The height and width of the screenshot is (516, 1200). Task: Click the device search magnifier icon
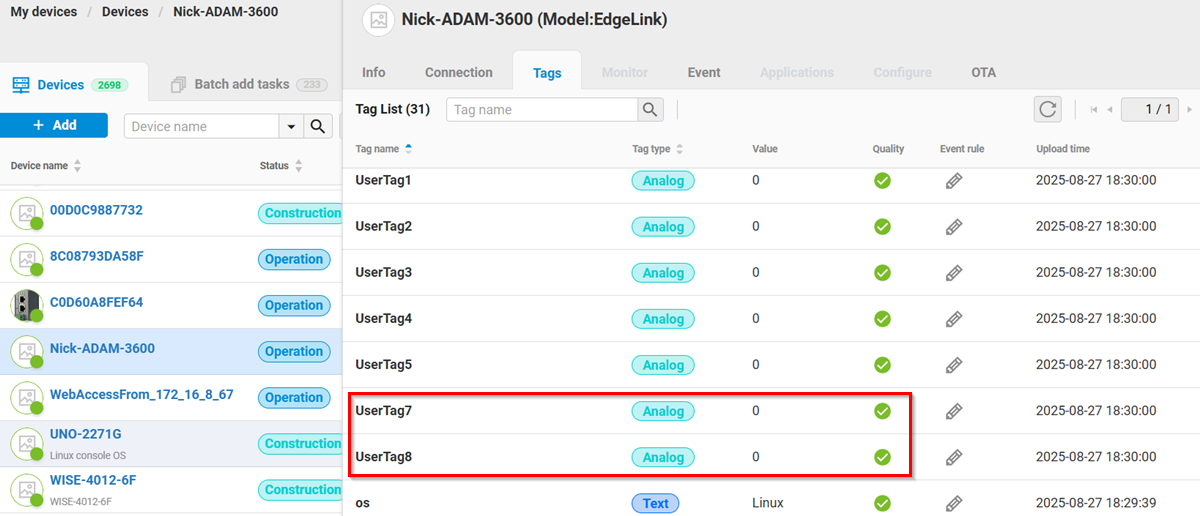tap(318, 126)
